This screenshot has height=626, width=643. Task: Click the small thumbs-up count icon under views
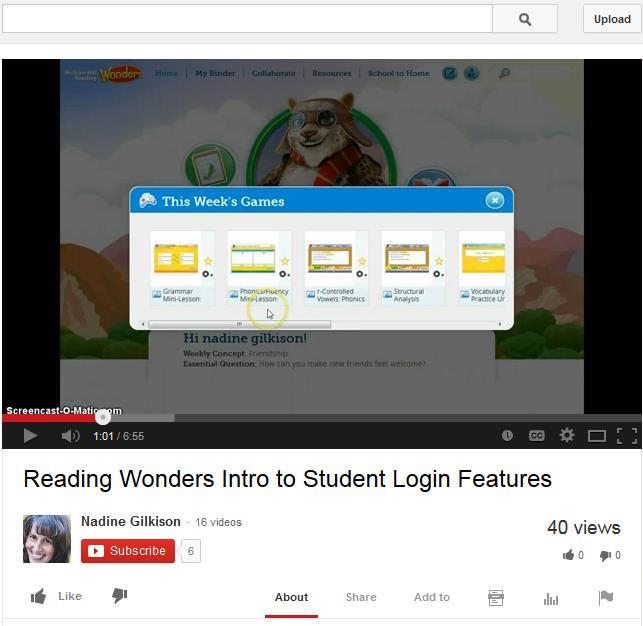[x=568, y=555]
